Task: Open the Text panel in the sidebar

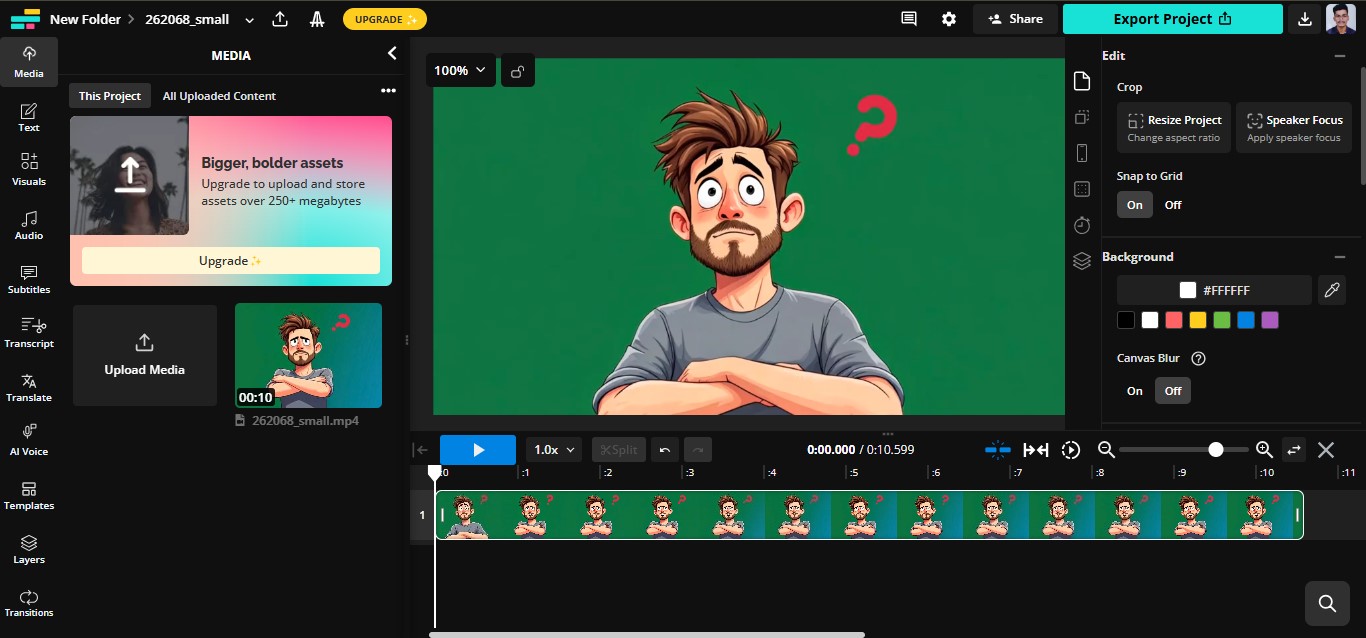Action: [28, 115]
